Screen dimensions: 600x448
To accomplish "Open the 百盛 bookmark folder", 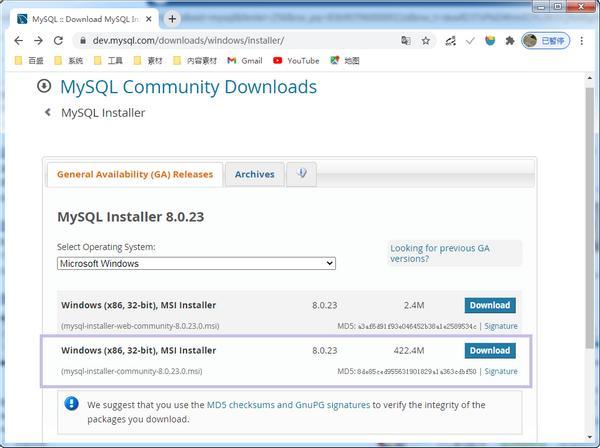I will 29,60.
